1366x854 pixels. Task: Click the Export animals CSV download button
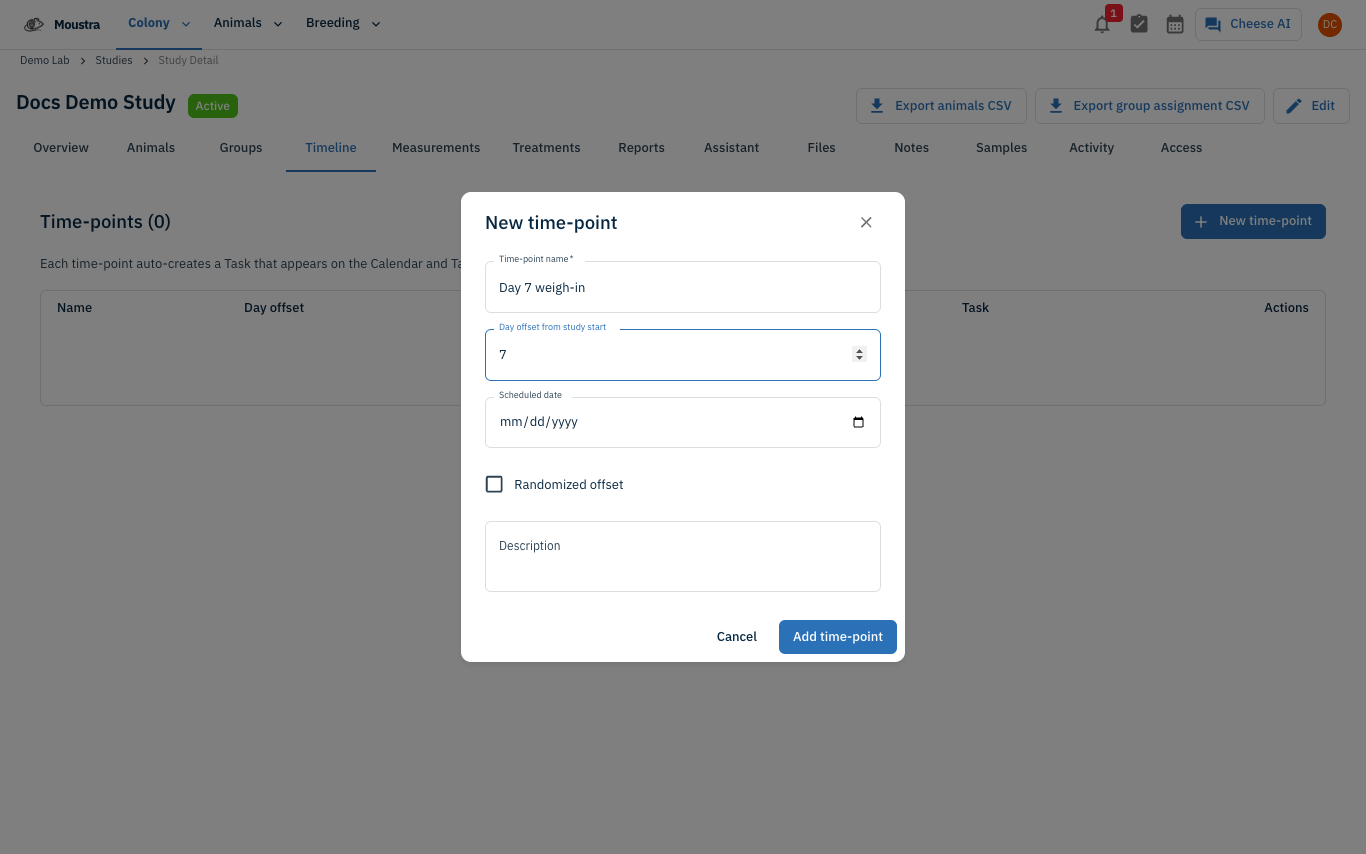(x=941, y=106)
